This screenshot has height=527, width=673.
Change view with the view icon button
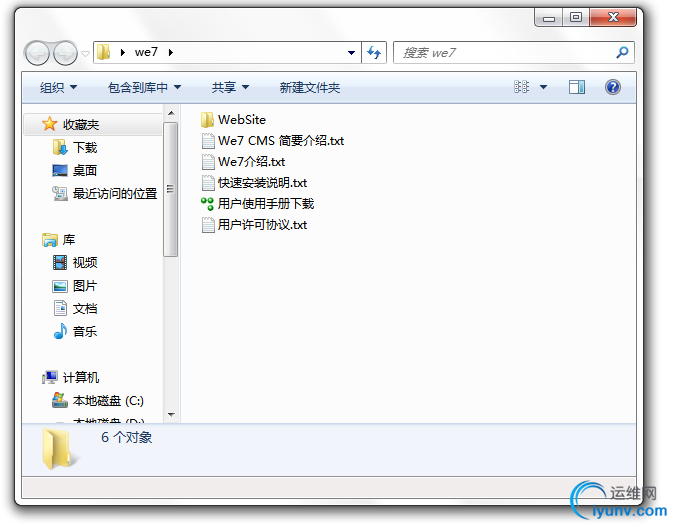tap(521, 87)
